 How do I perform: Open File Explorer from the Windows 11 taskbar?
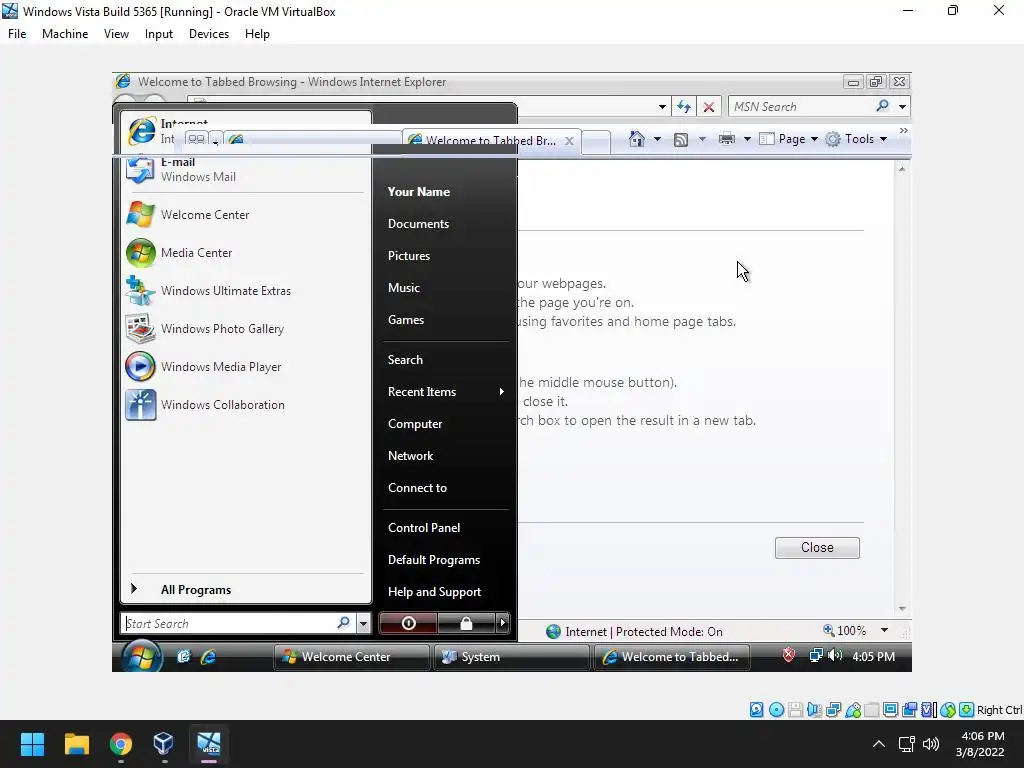coord(76,744)
